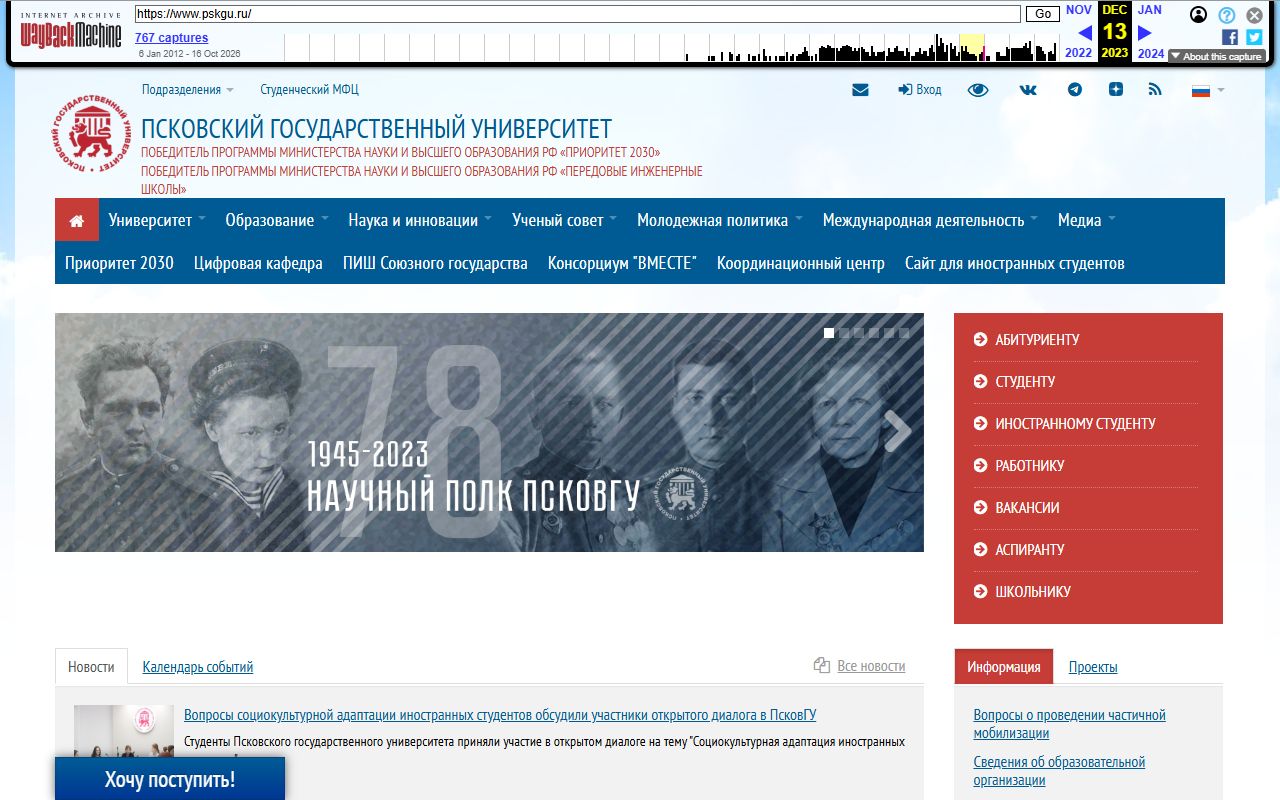The width and height of the screenshot is (1280, 800).
Task: Click the Хочу поступить! button
Action: pos(170,779)
